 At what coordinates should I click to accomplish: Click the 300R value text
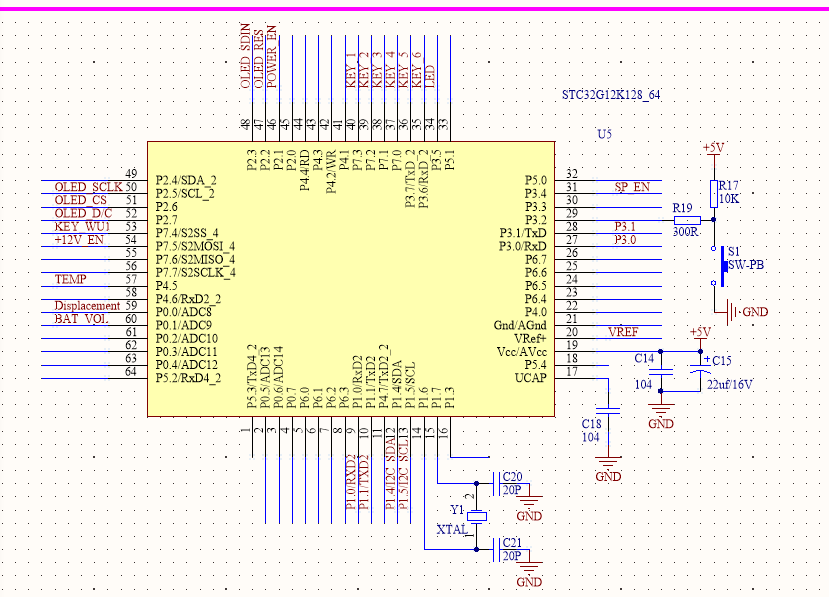click(x=685, y=232)
